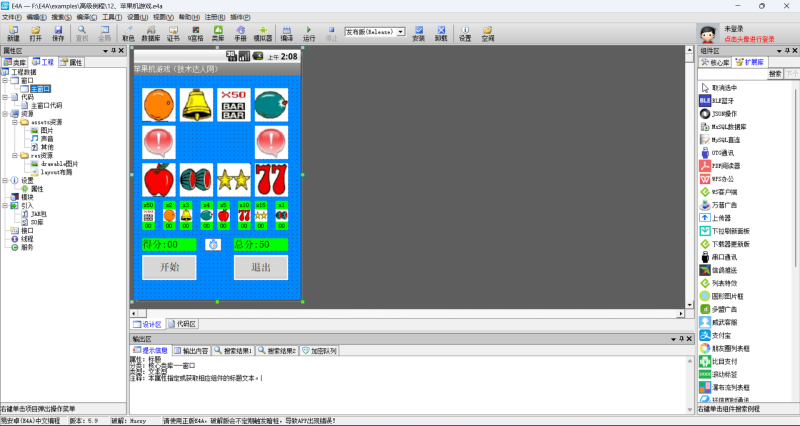Click the design area horizontal scrollbar
Screen dimensions: 800x426
(407, 313)
